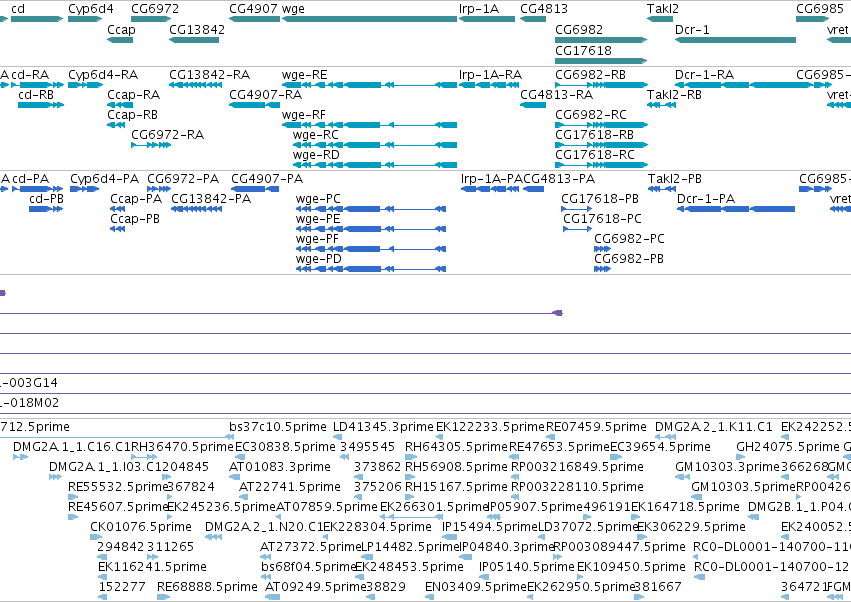Select transcript CG6972-RA
The image size is (851, 602).
(x=151, y=145)
